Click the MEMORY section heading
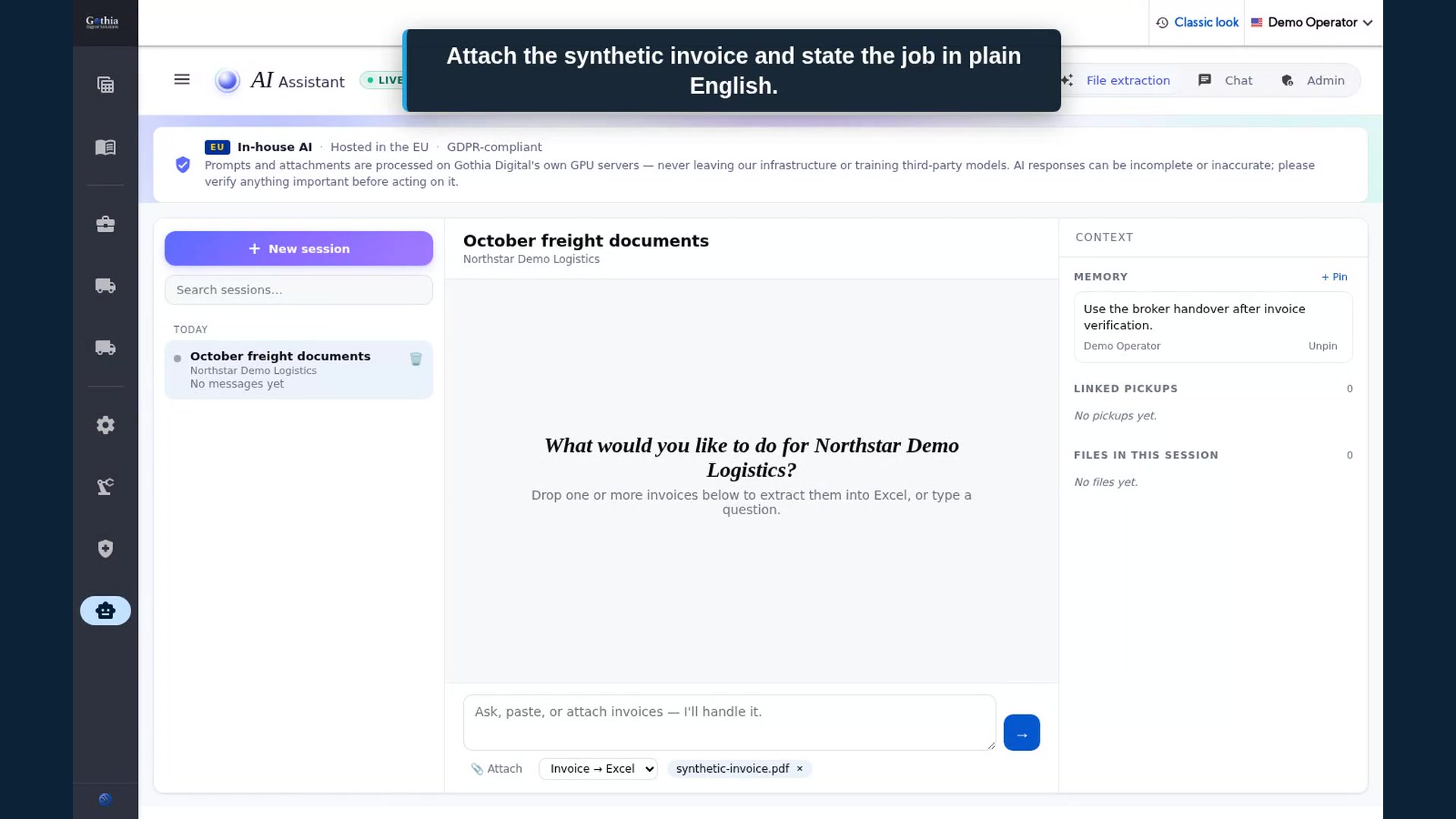Viewport: 1456px width, 819px height. 1100,277
